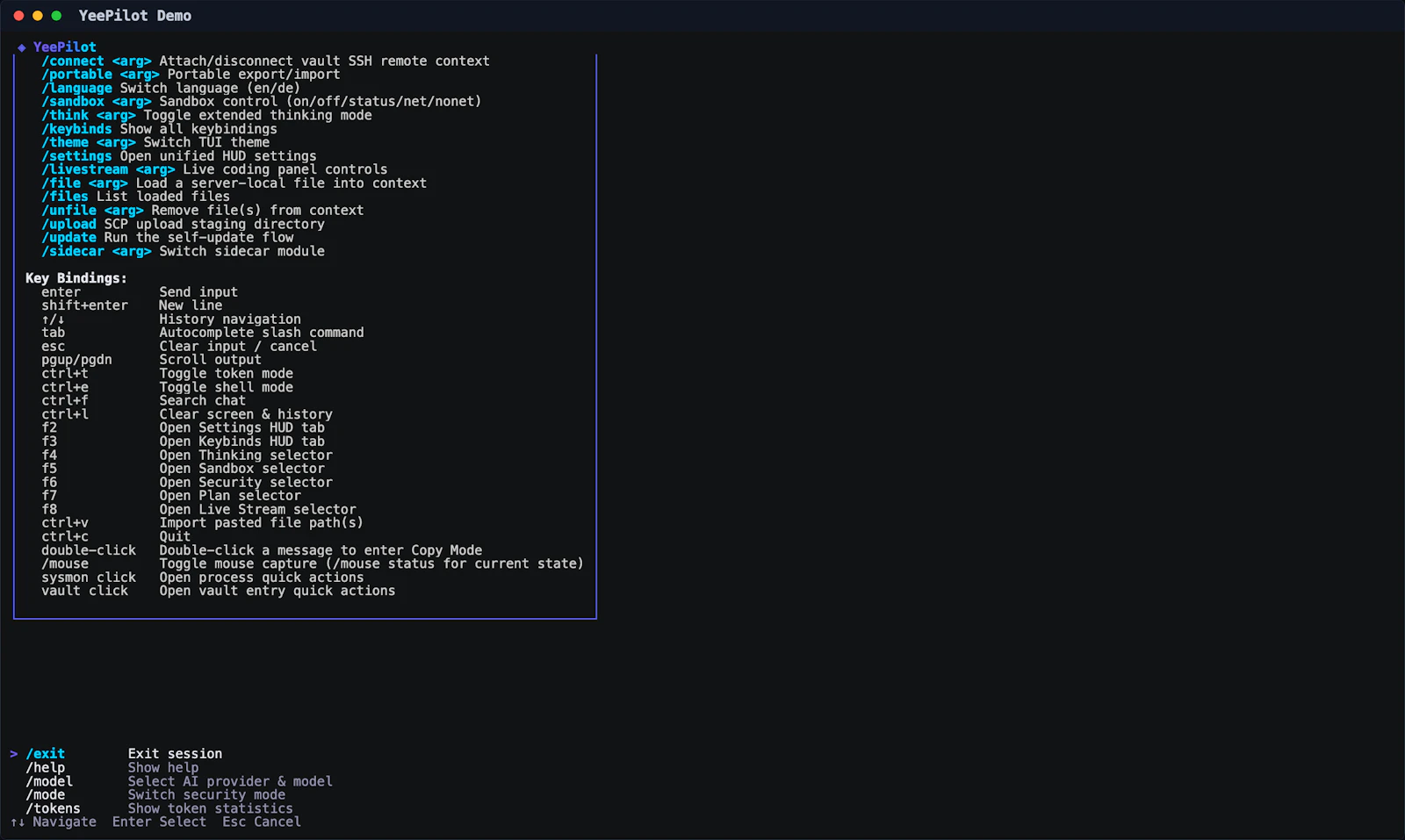
Task: Click the 'Enter Select' footer hint
Action: 159,822
